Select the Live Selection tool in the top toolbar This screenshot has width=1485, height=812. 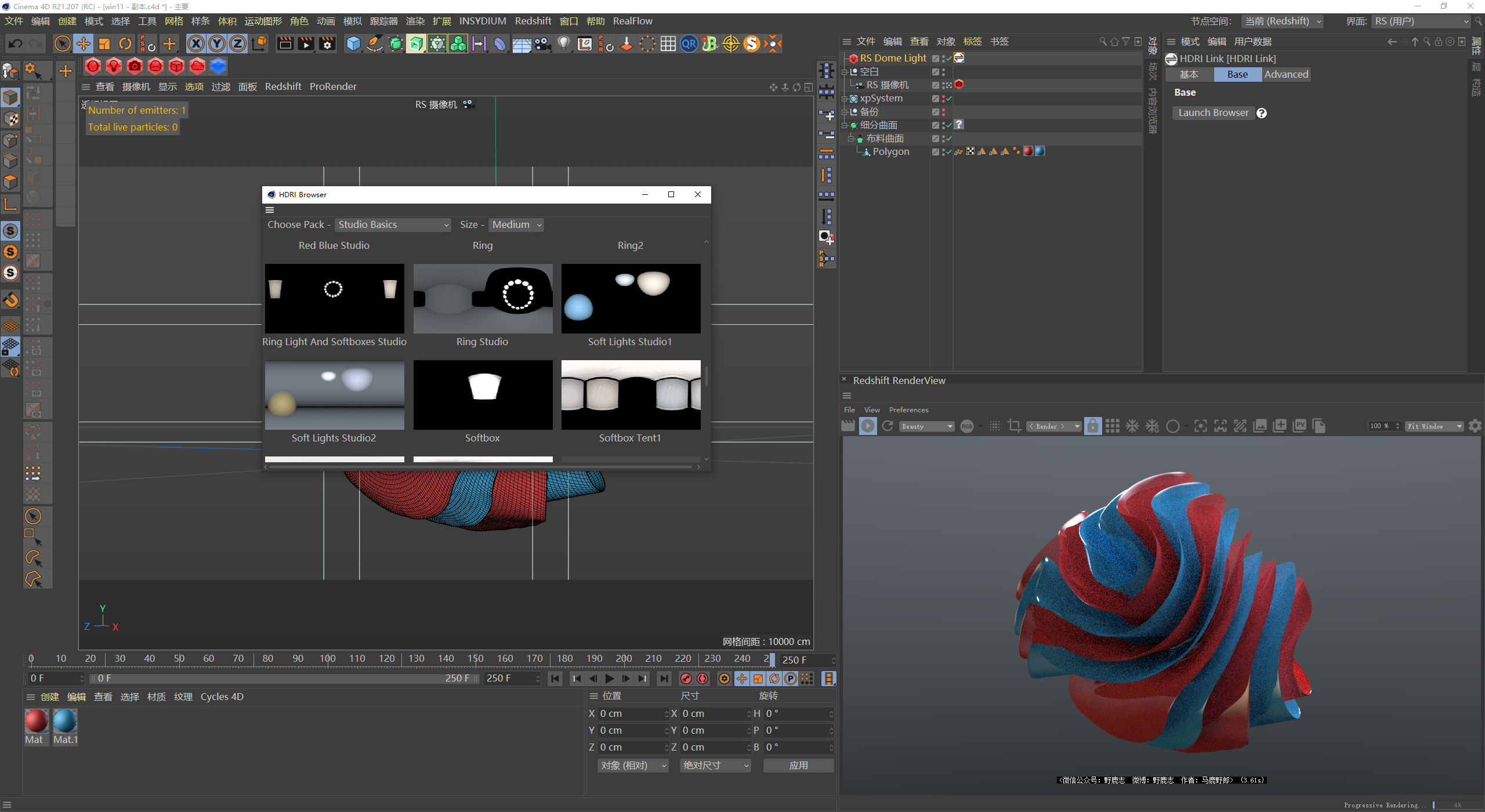point(62,43)
